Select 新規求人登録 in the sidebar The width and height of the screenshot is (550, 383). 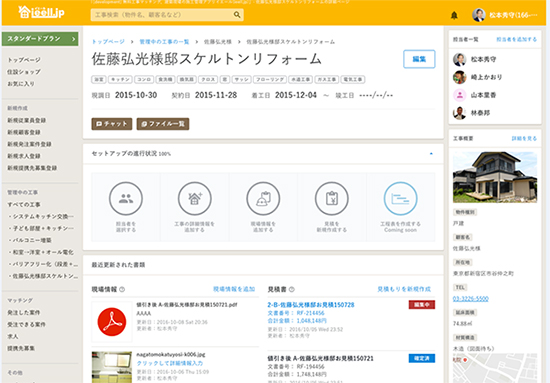point(24,156)
